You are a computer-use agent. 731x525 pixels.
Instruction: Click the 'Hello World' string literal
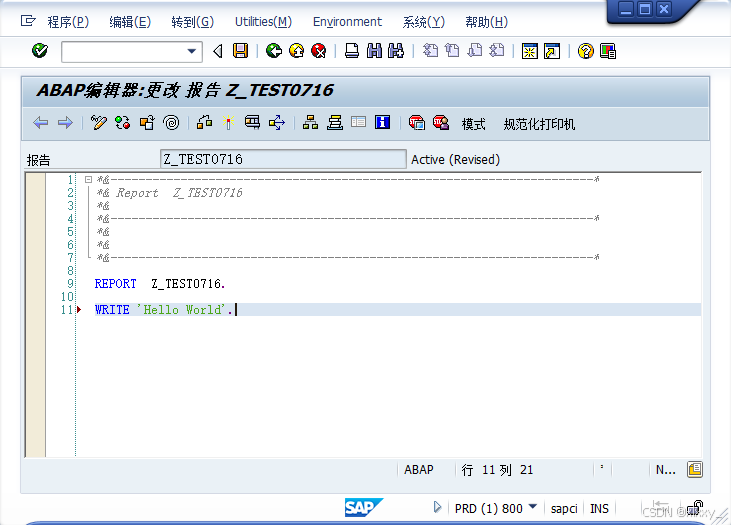pos(181,310)
